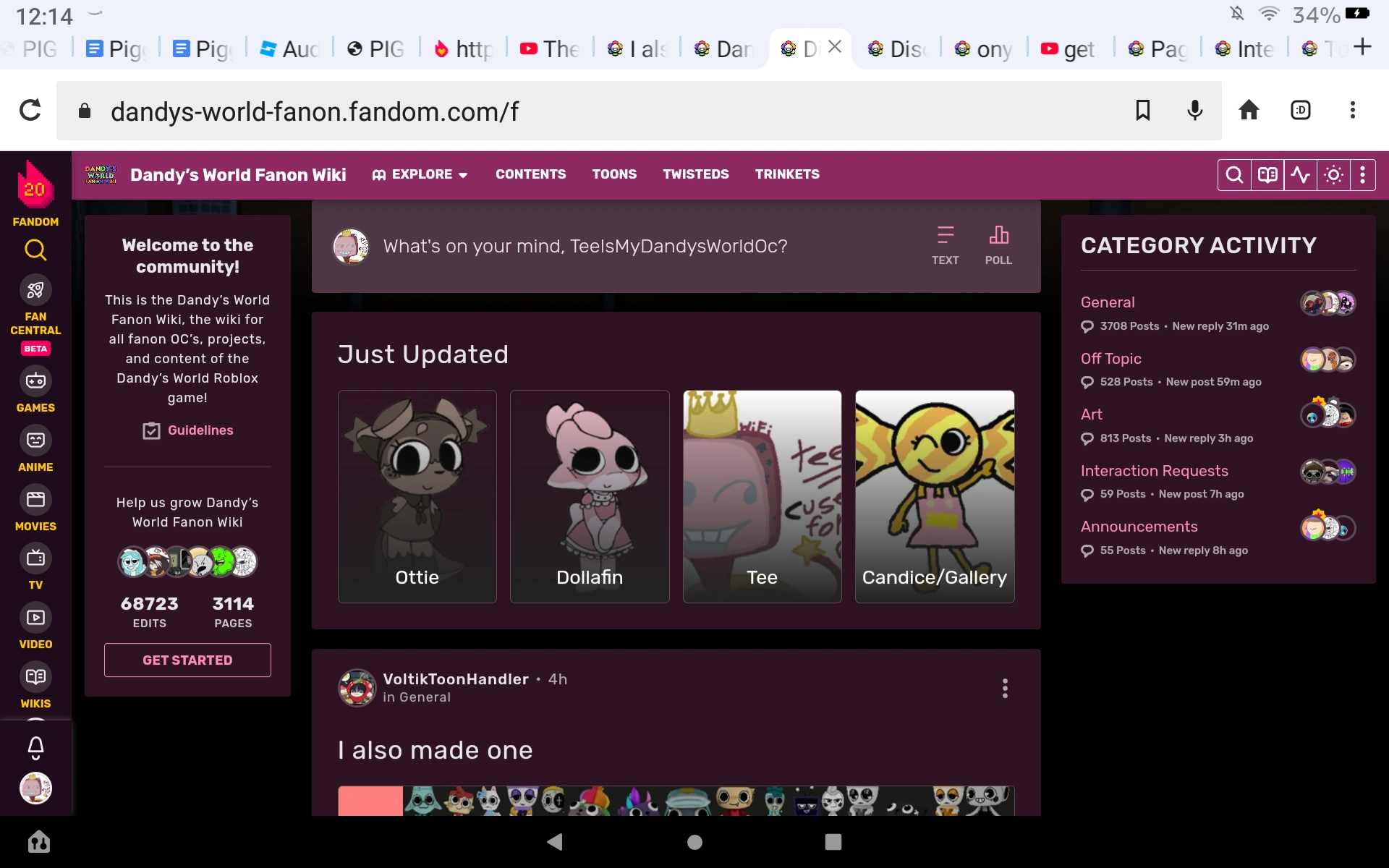
Task: Tap the browser voice search microphone
Action: click(x=1195, y=110)
